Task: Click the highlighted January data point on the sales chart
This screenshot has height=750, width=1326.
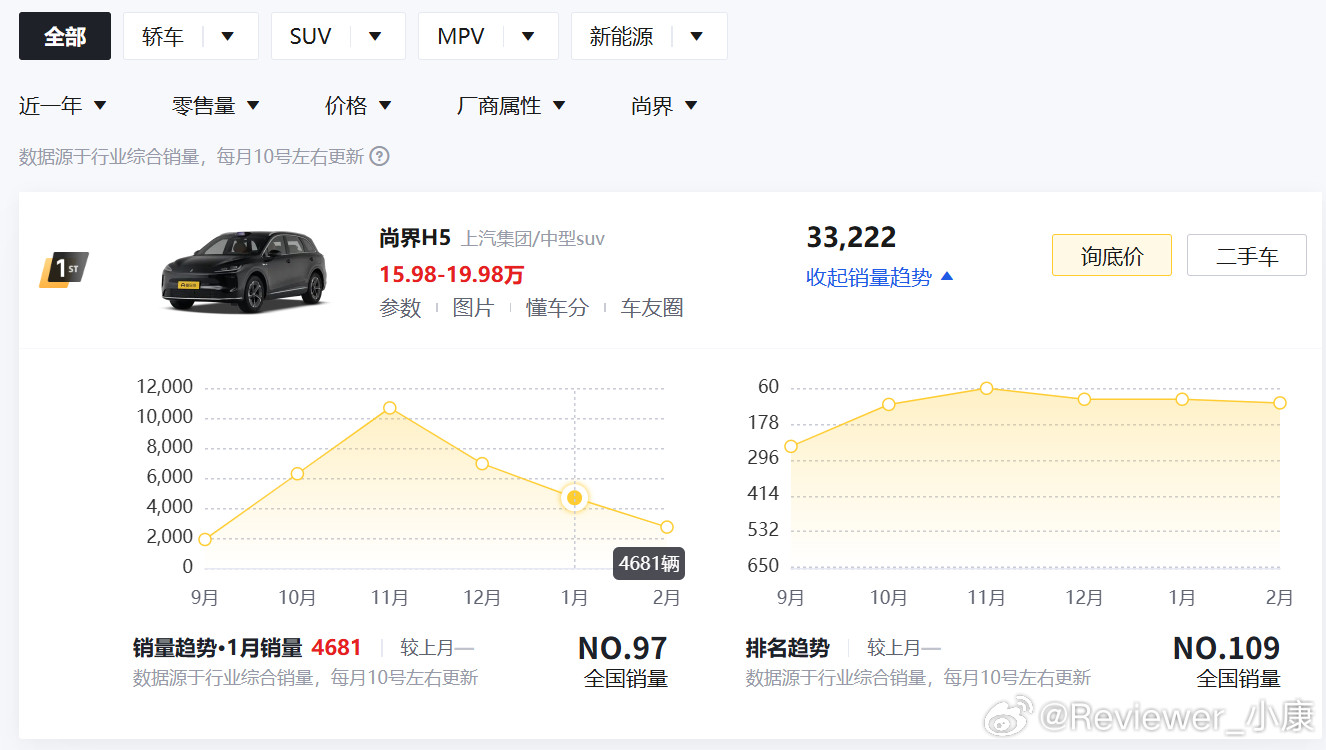Action: pyautogui.click(x=574, y=497)
